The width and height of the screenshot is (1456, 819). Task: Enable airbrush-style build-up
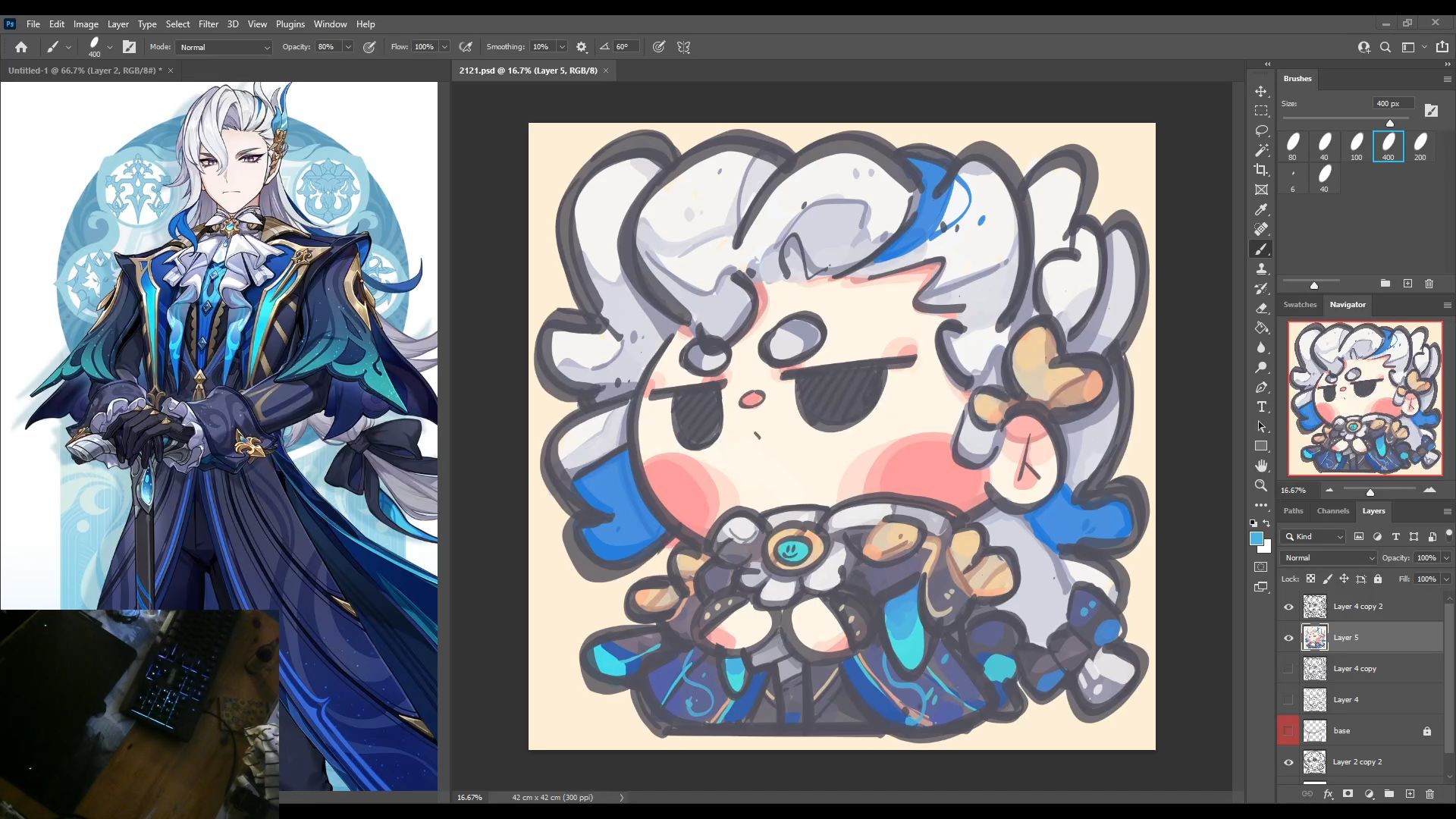point(466,47)
